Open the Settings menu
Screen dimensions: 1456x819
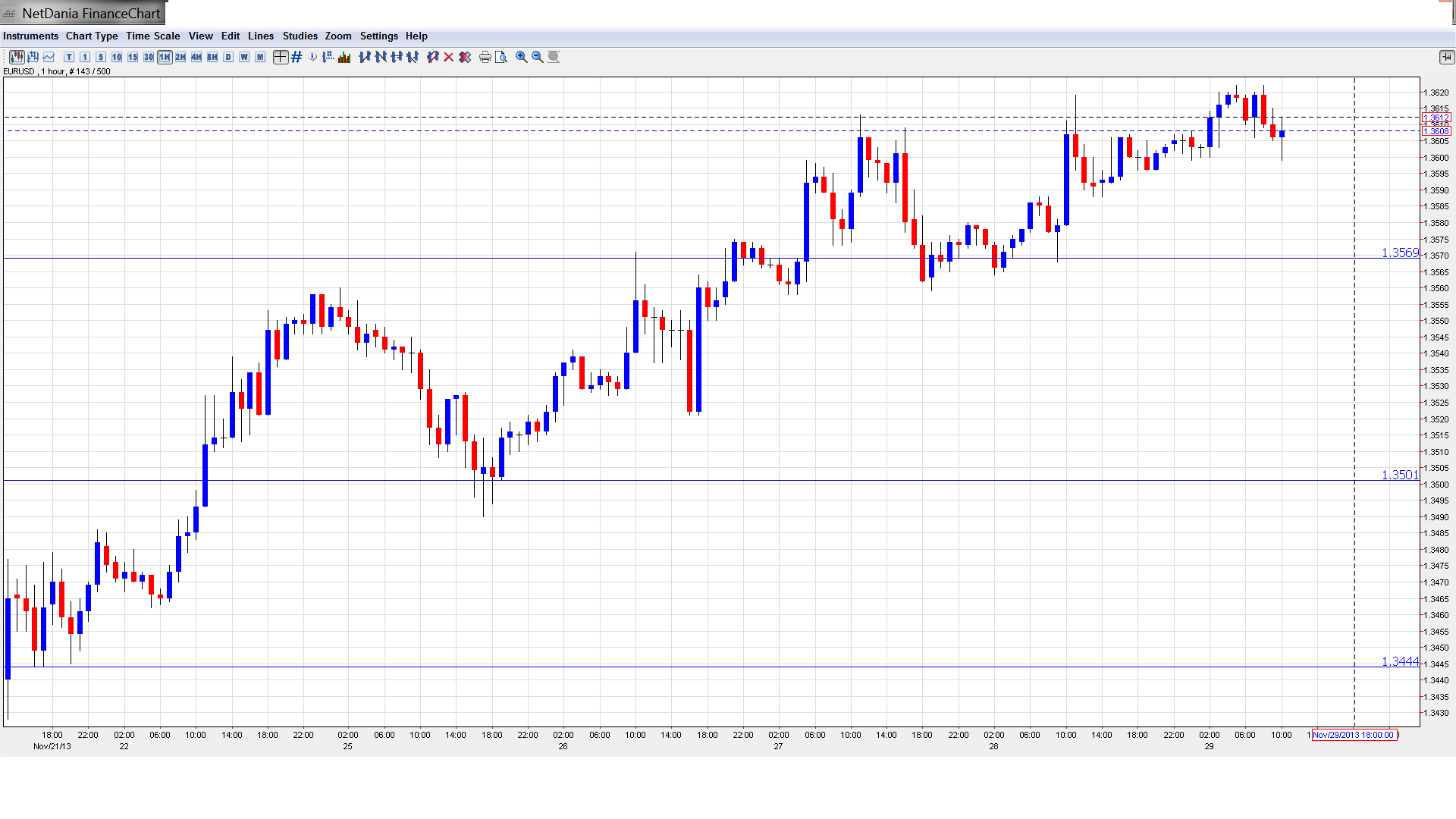coord(378,36)
